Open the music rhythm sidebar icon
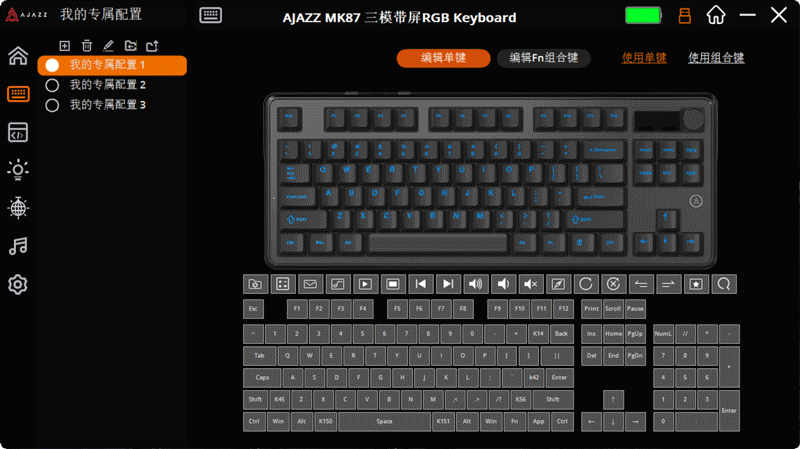 18,246
